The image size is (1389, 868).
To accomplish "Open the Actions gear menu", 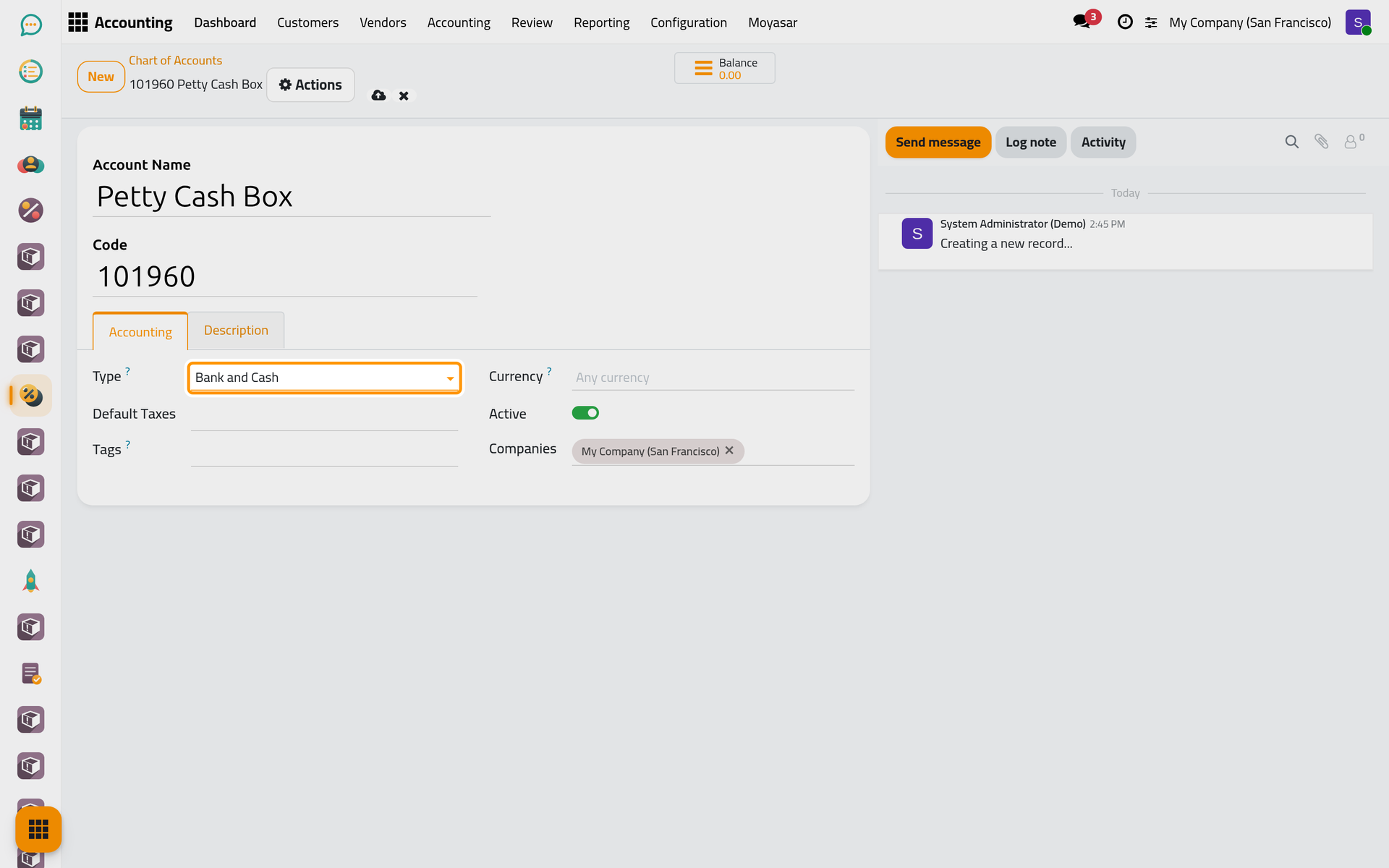I will [310, 85].
